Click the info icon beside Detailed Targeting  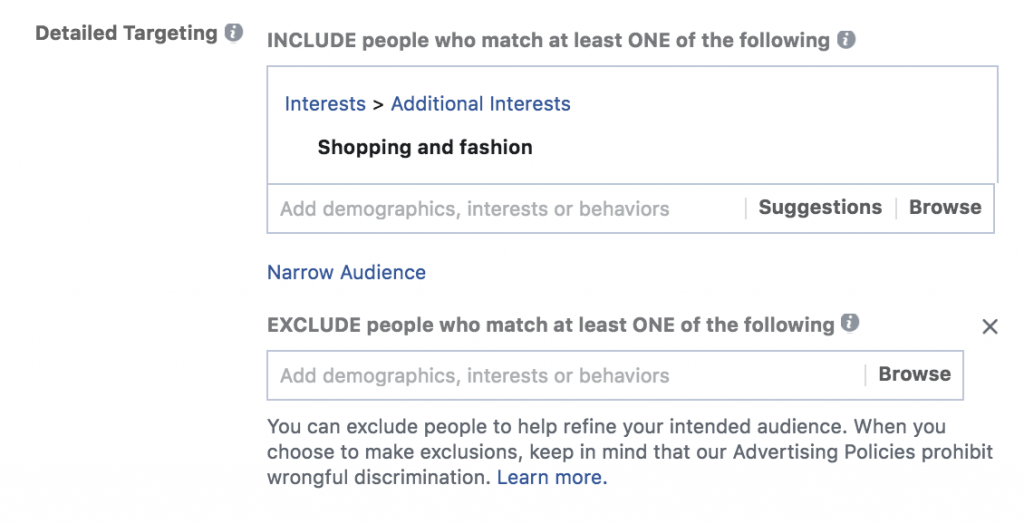click(x=234, y=33)
